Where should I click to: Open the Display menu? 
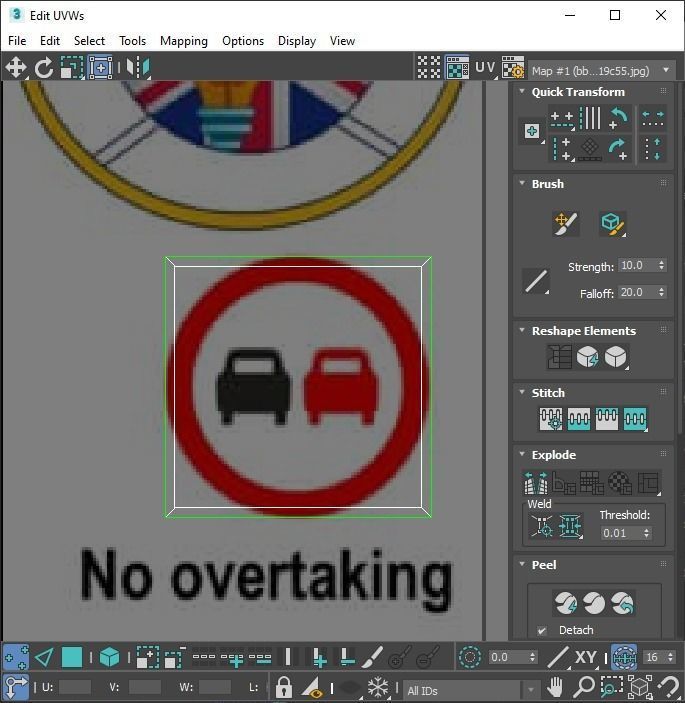coord(297,41)
